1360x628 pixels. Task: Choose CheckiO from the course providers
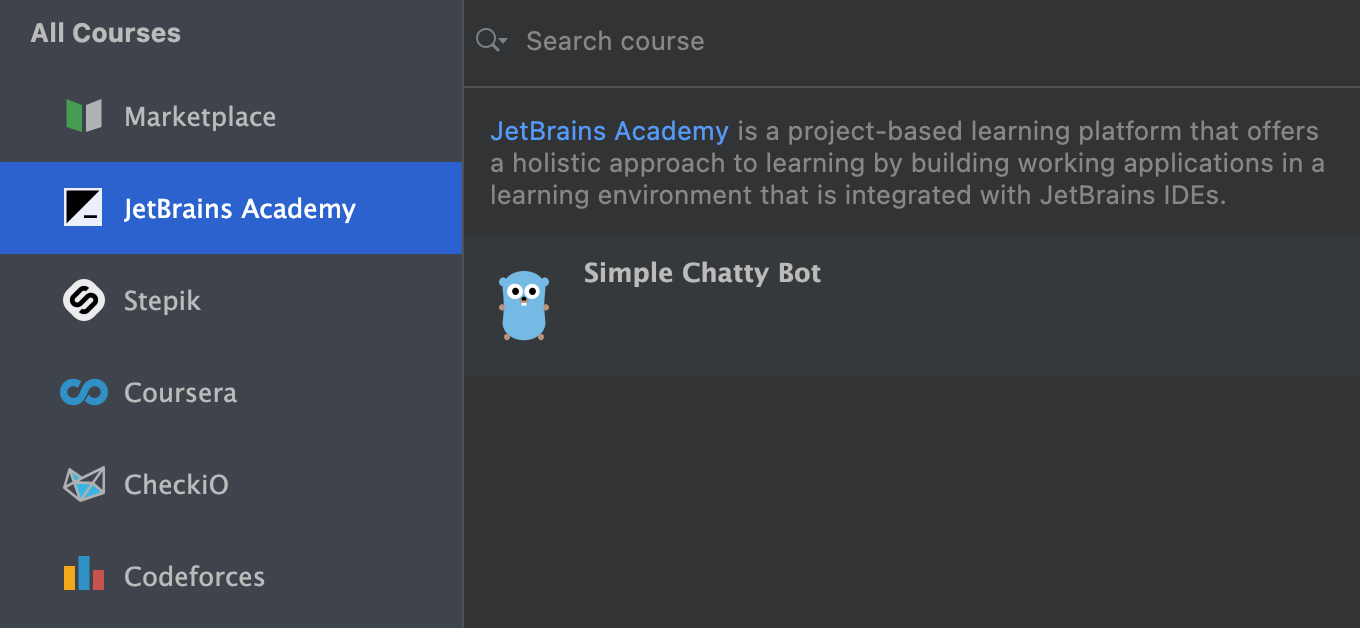(x=231, y=484)
